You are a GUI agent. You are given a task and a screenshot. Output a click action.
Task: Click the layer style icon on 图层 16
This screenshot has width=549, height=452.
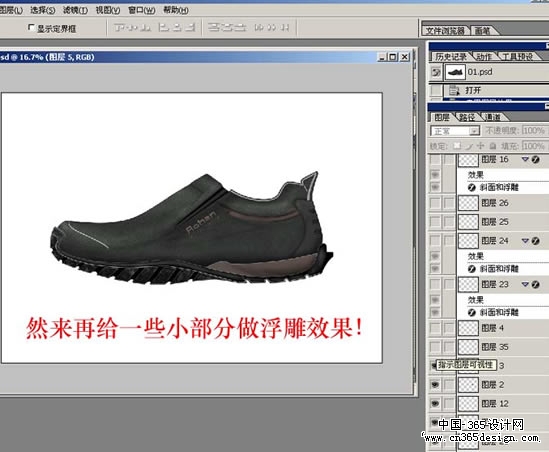coord(535,159)
